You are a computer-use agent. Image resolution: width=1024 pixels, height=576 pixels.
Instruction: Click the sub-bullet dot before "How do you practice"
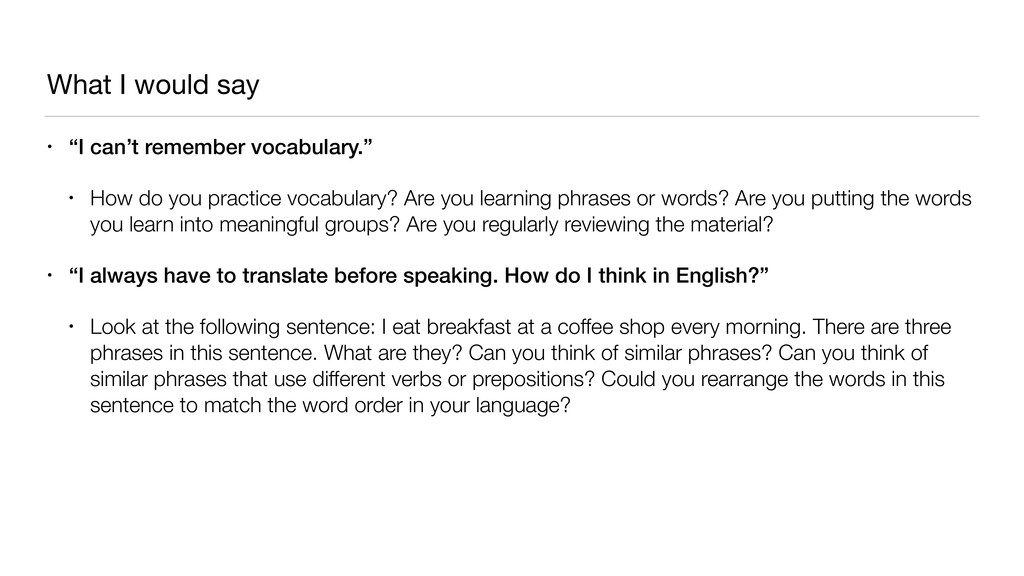[x=73, y=197]
